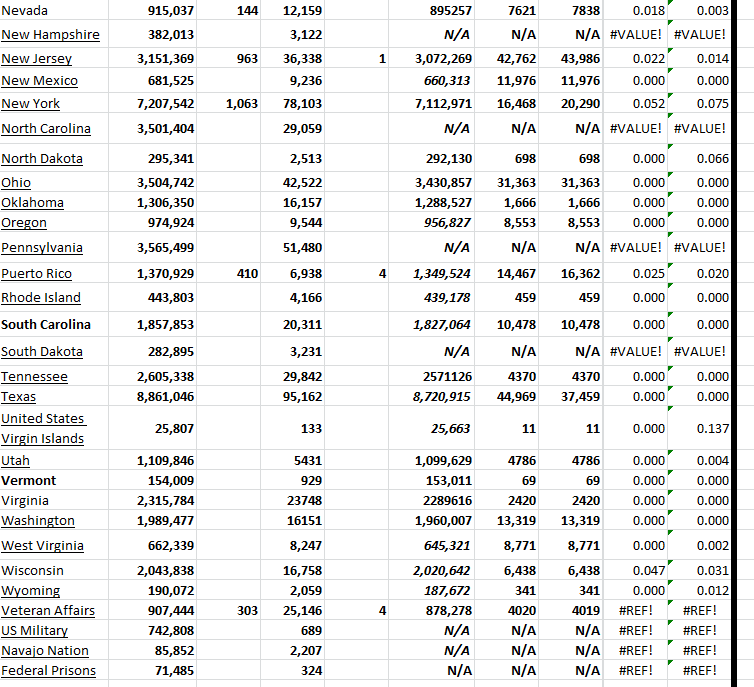The image size is (754, 687).
Task: Select cell with value 5431
Action: [292, 461]
